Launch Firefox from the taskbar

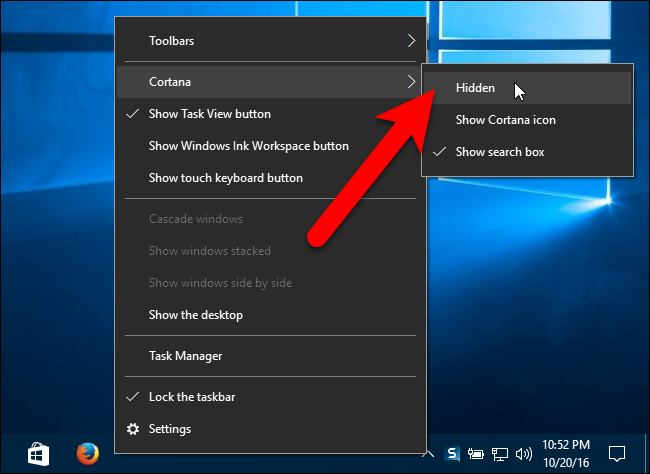(88, 454)
